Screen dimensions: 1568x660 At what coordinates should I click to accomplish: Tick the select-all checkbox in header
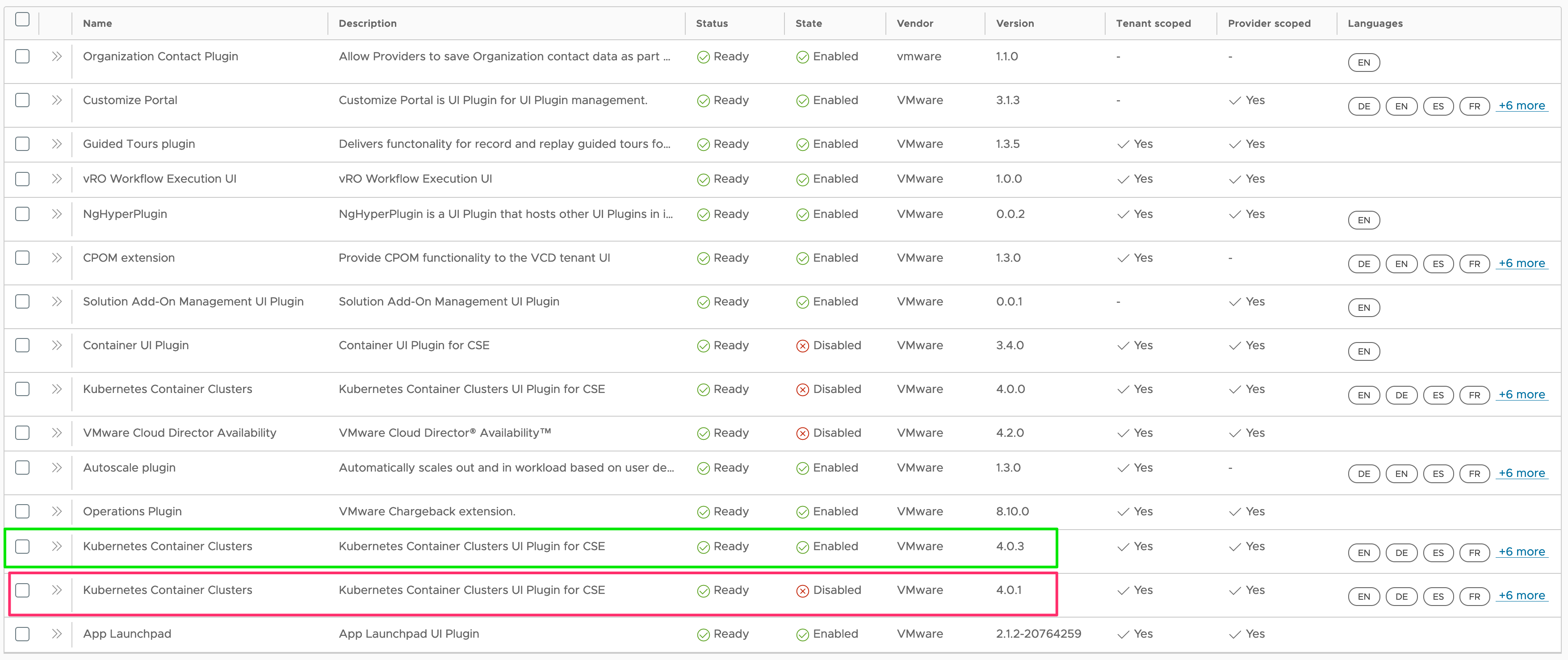tap(22, 20)
